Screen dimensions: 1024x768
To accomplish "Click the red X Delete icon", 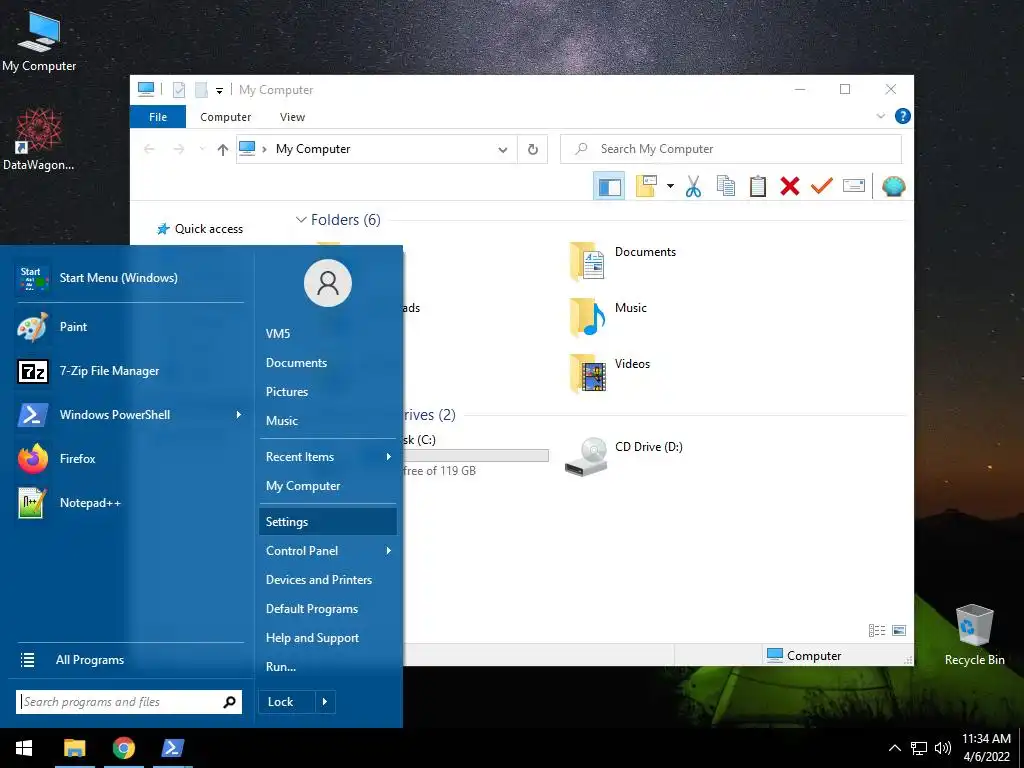I will [x=790, y=186].
